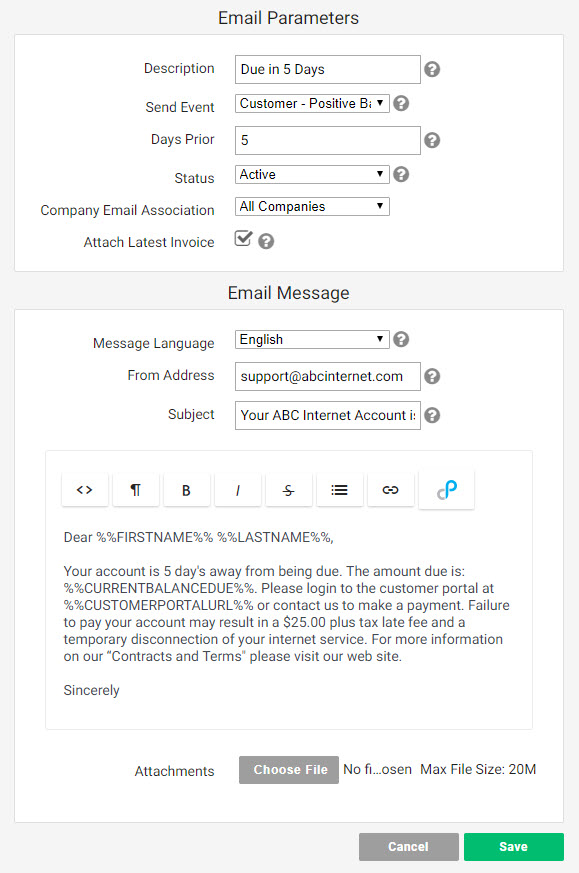Image resolution: width=579 pixels, height=873 pixels.
Task: Open the variable insertion tool with P logo
Action: pos(446,489)
